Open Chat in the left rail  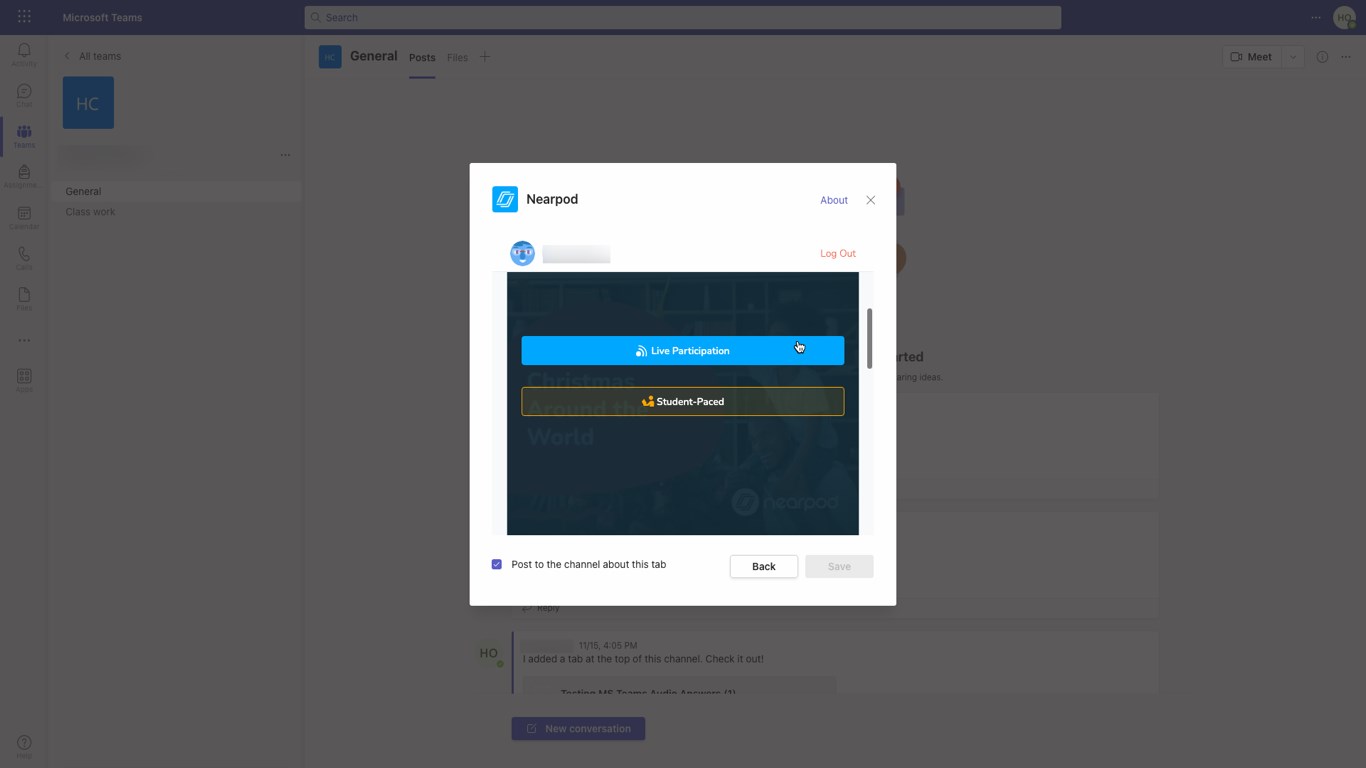point(24,95)
